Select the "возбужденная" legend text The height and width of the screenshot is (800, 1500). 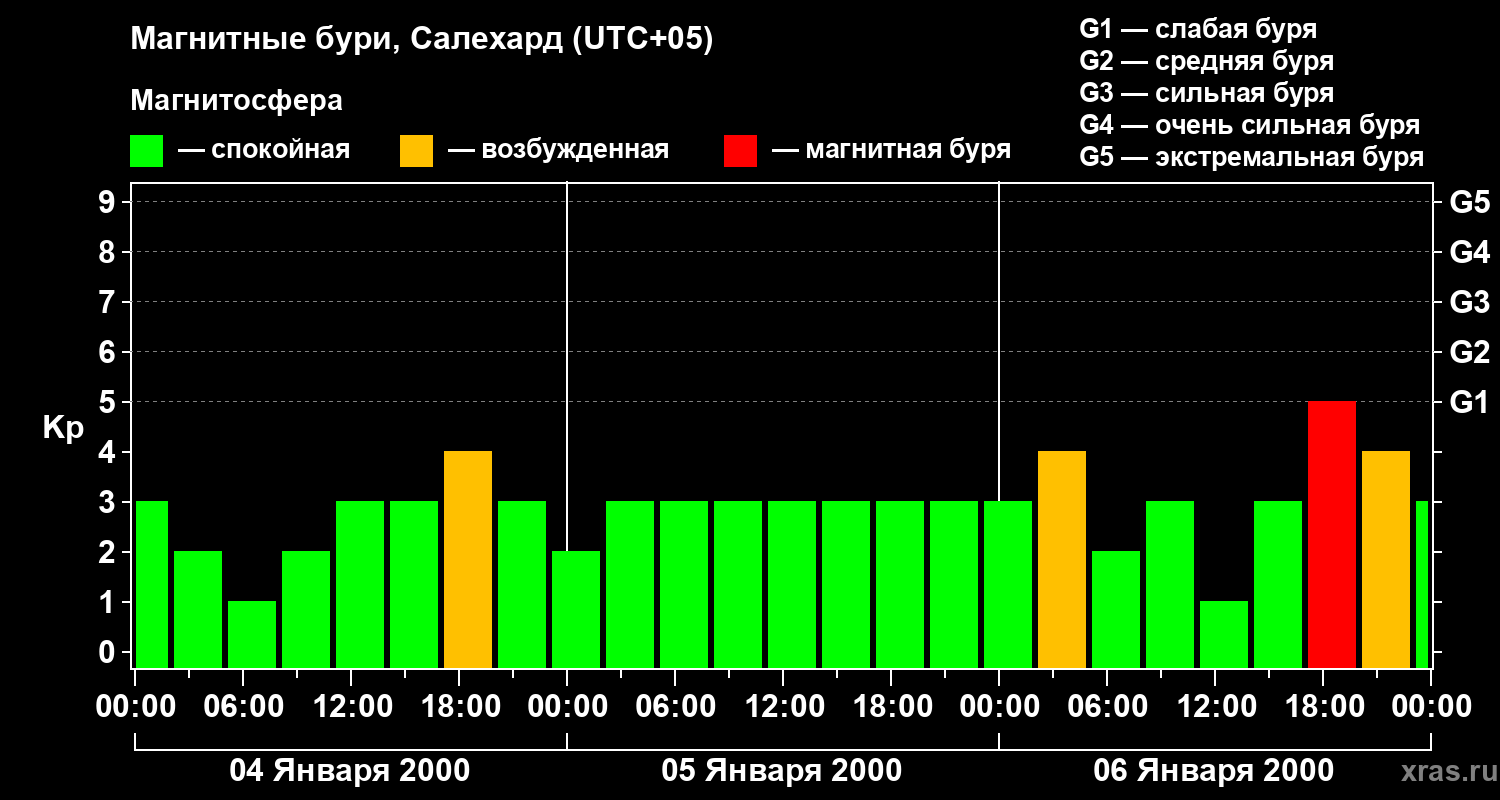(x=575, y=151)
